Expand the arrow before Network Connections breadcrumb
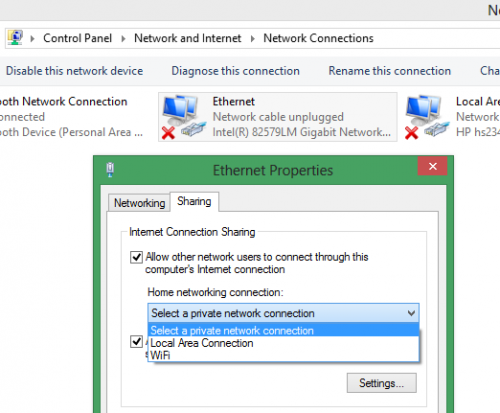The image size is (500, 413). (x=252, y=38)
